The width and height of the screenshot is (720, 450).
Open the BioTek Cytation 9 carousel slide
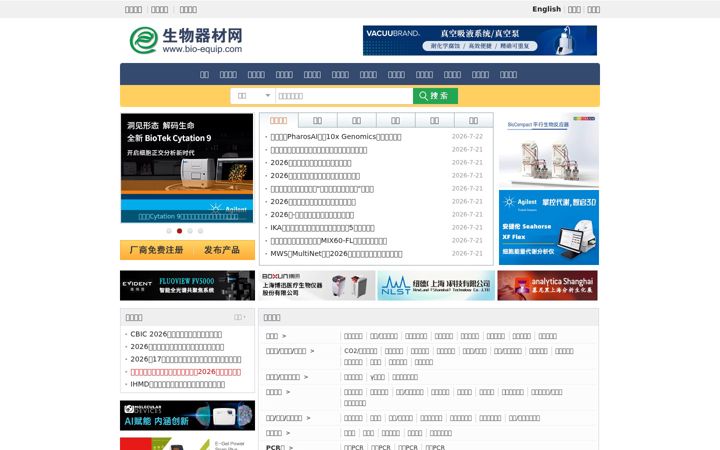tap(187, 168)
